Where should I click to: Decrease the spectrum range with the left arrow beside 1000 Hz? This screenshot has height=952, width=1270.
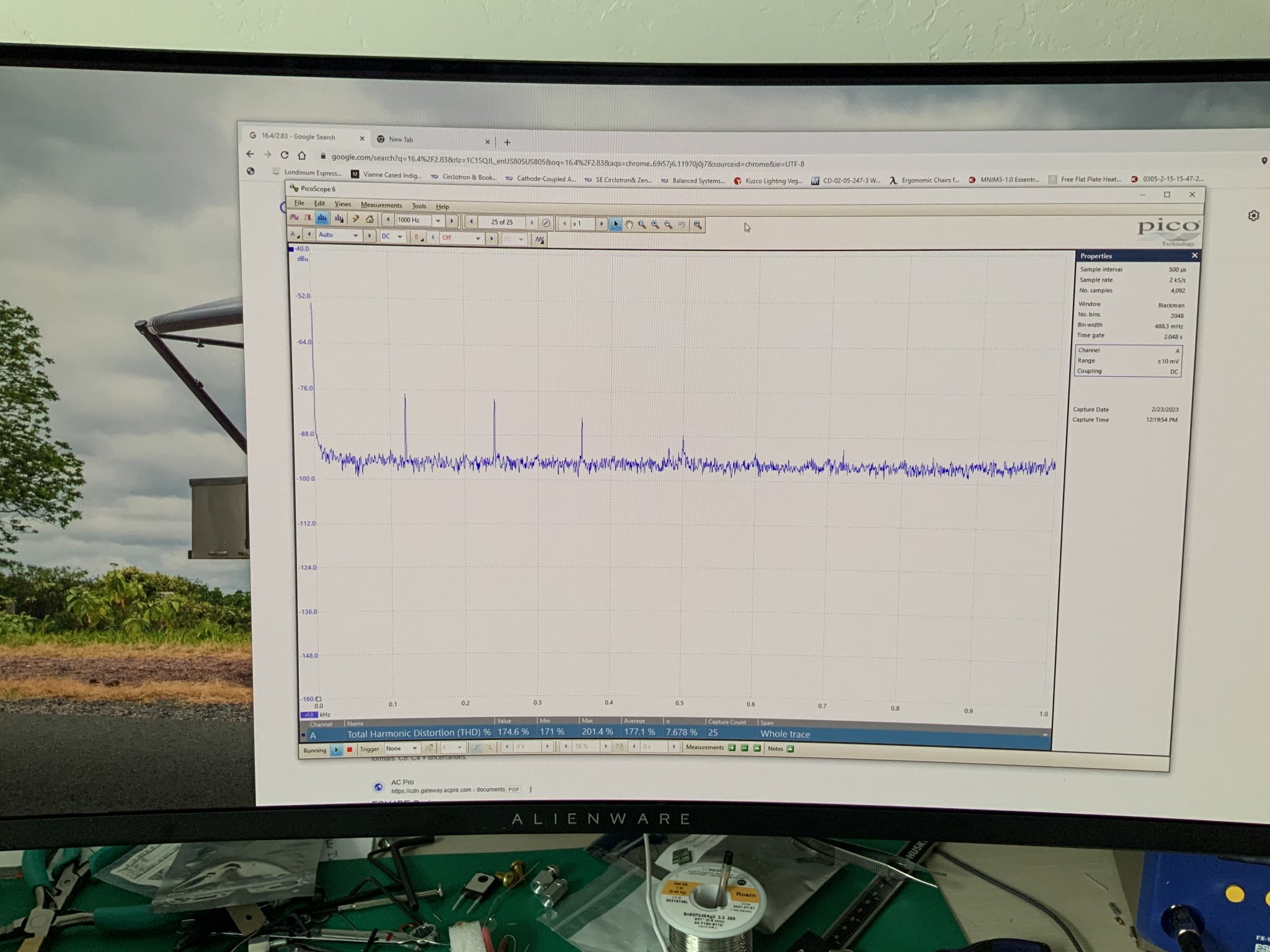tap(388, 219)
